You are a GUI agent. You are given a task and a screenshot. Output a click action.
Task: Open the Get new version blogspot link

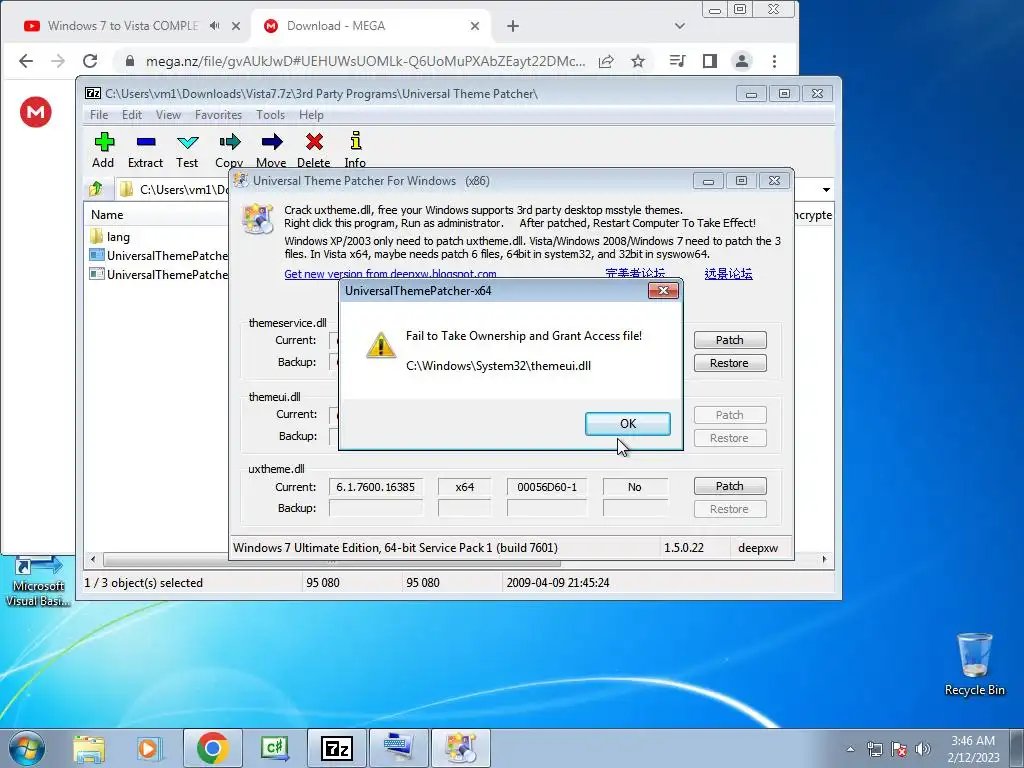coord(390,274)
